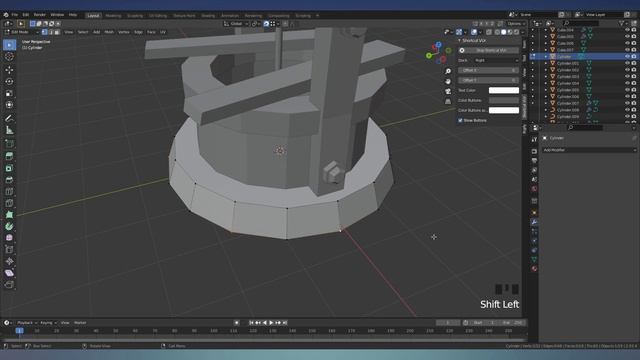Select the Shrink/Fatten tool
This screenshot has height=360, width=640.
tap(9, 261)
